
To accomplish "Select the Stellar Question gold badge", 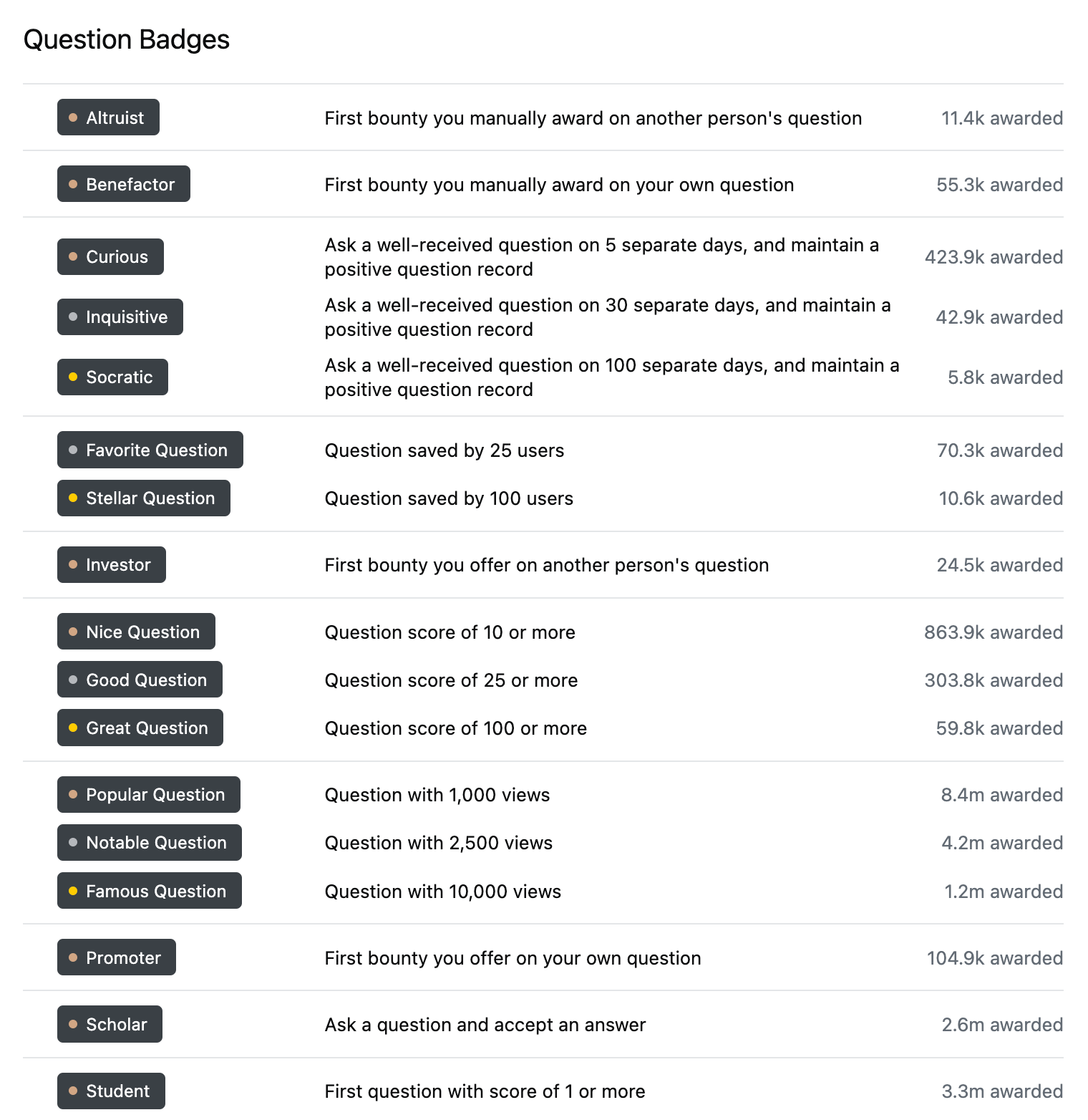I will click(x=143, y=498).
